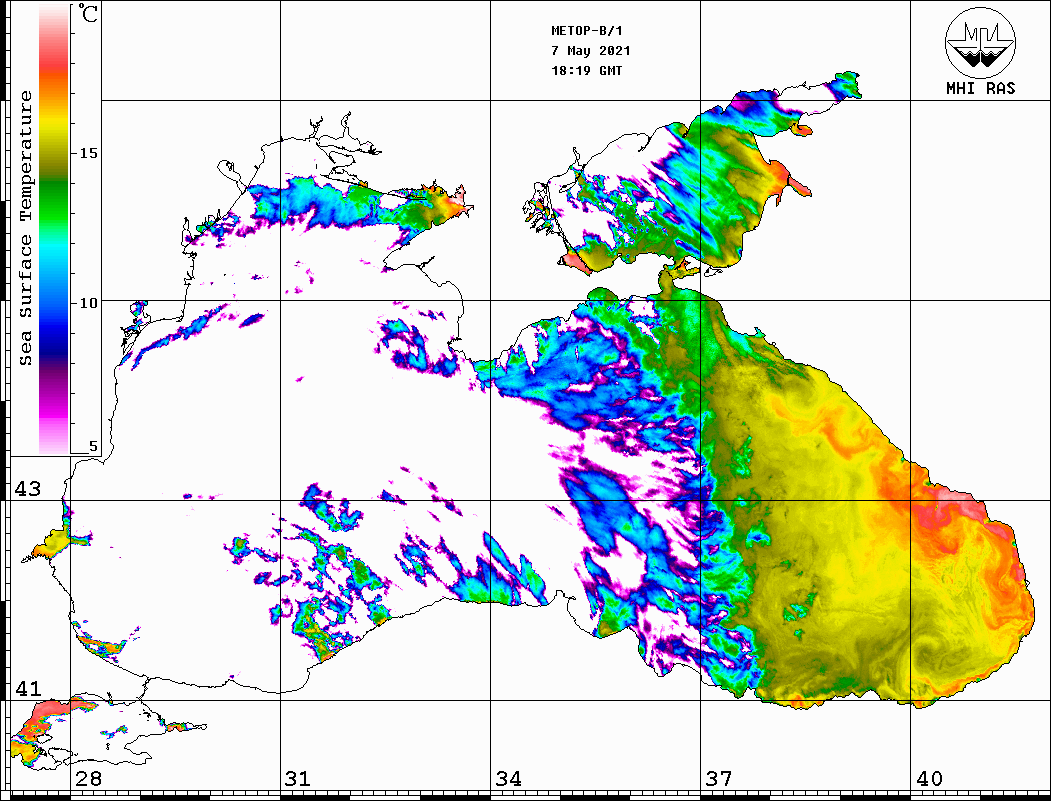Click the '10' tick on the color scale
The image size is (1051, 801).
pyautogui.click(x=88, y=303)
